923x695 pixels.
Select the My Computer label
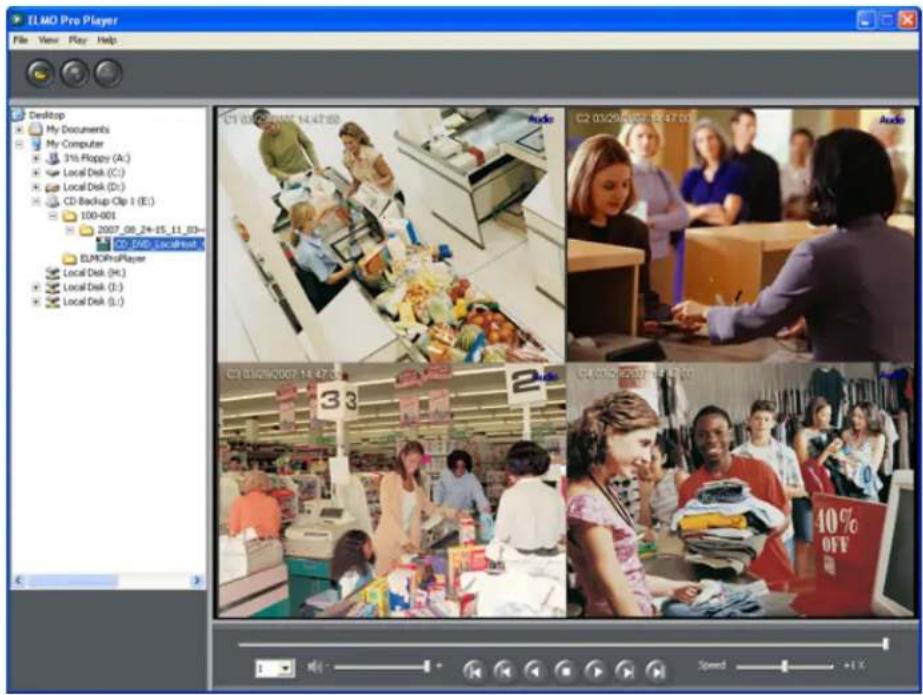(75, 144)
